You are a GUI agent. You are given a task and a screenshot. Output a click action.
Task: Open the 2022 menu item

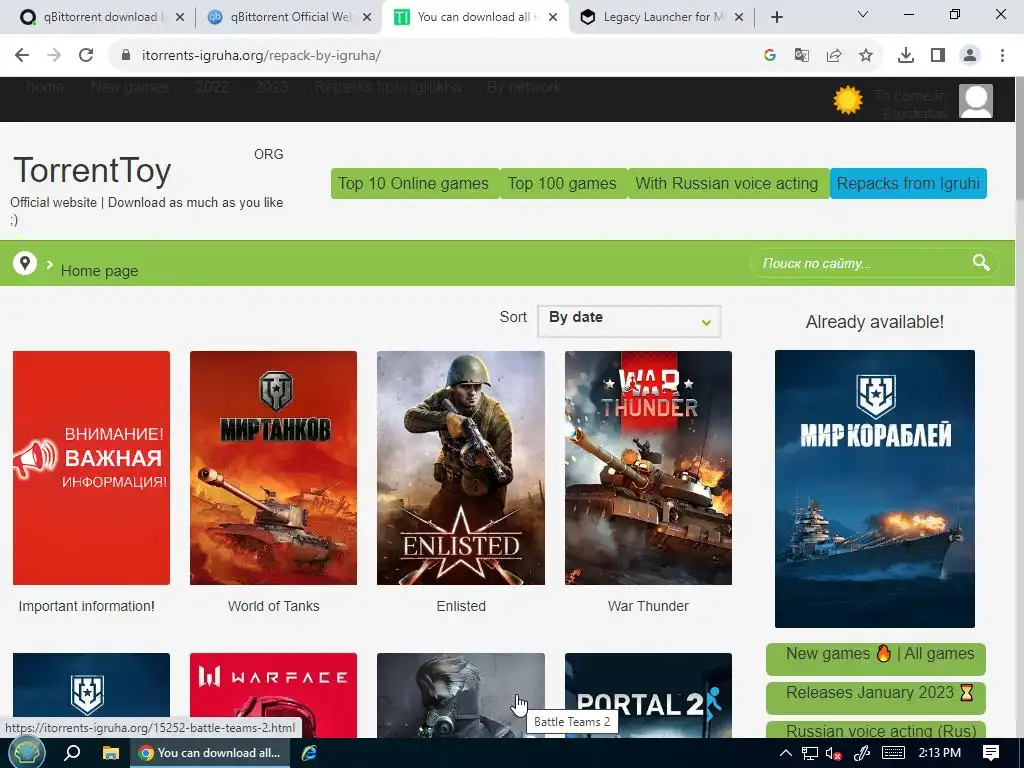point(212,87)
